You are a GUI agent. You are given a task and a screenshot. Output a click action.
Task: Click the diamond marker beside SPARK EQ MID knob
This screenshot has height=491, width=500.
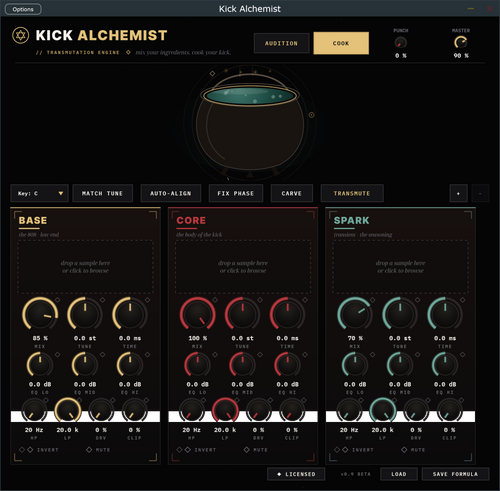[x=418, y=355]
